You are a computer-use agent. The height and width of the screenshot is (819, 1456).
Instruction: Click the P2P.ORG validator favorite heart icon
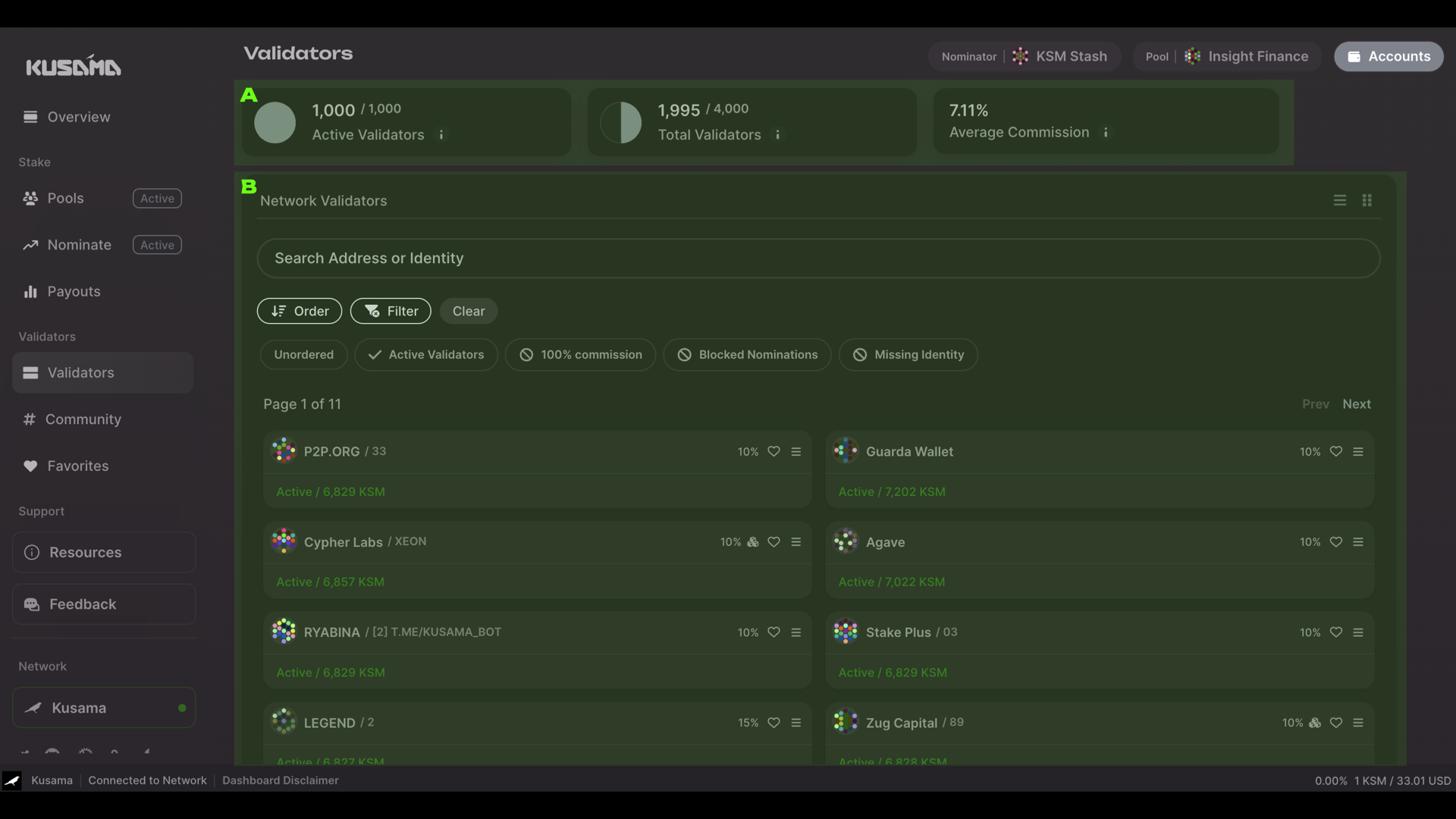(774, 452)
